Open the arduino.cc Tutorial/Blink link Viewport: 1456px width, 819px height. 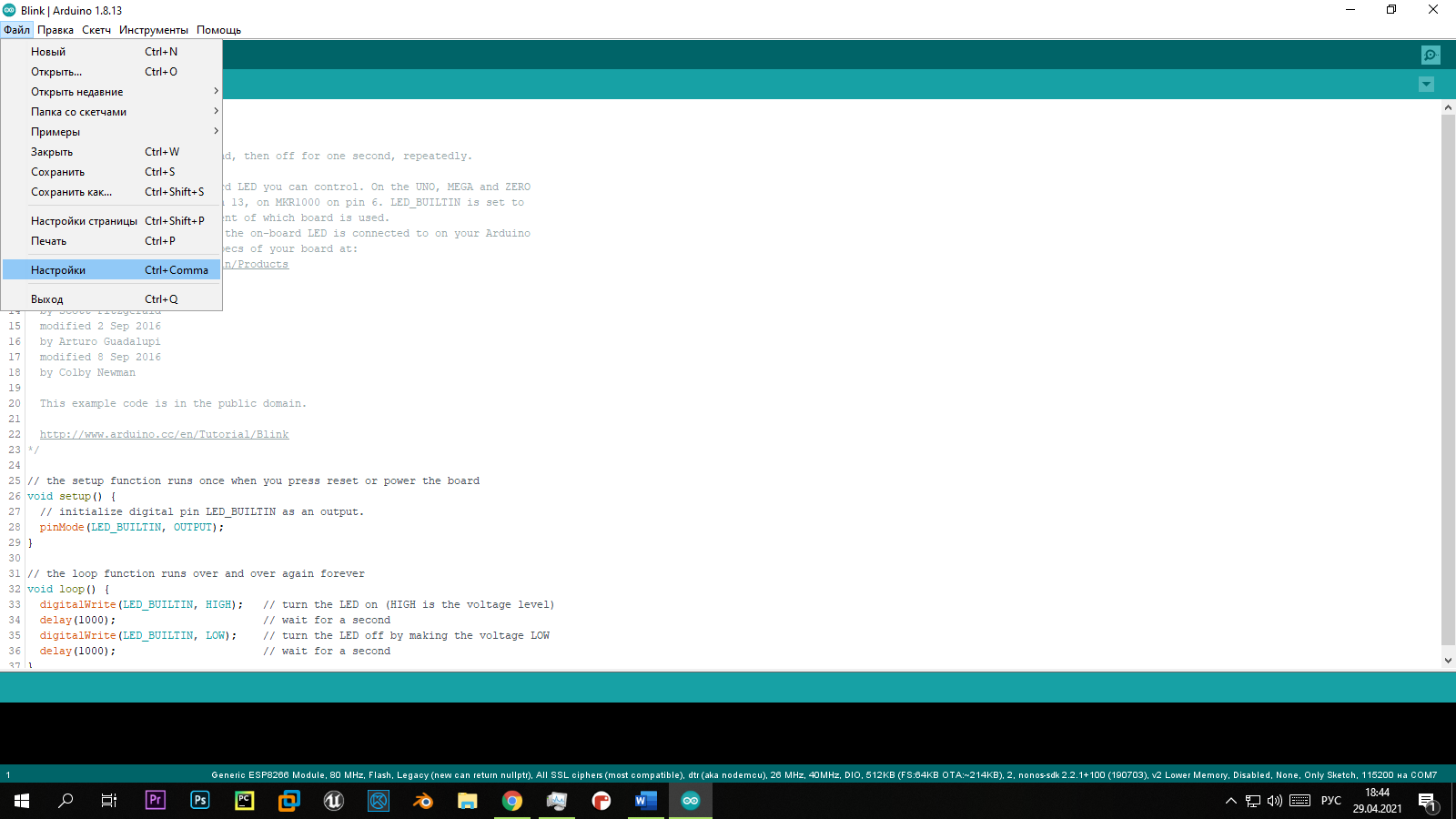164,434
